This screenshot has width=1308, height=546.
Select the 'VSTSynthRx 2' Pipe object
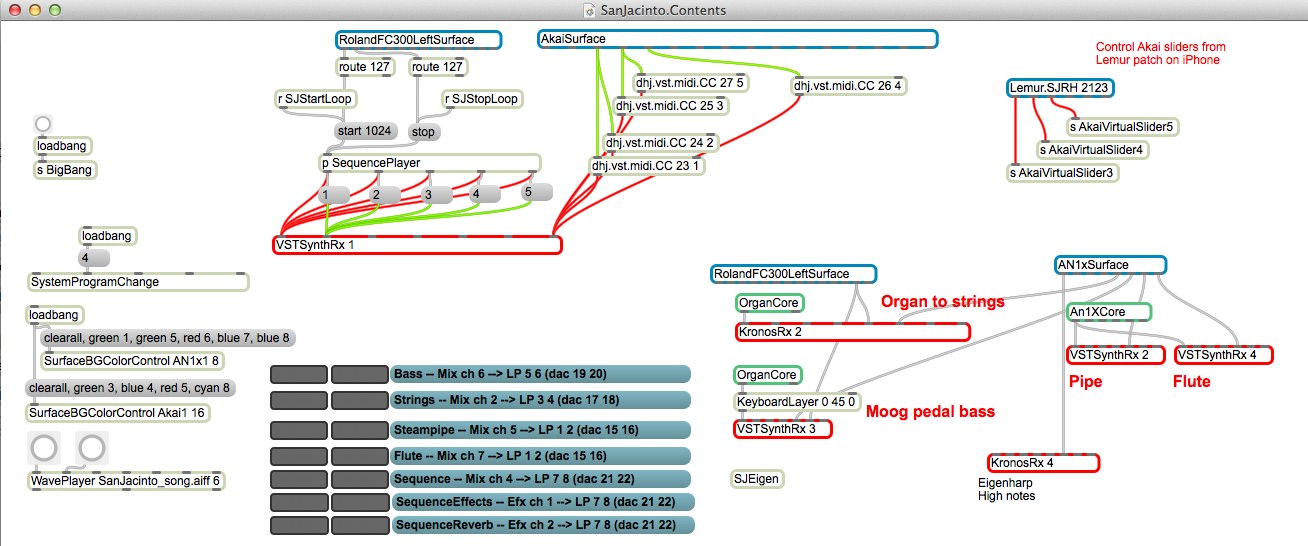tap(1116, 354)
